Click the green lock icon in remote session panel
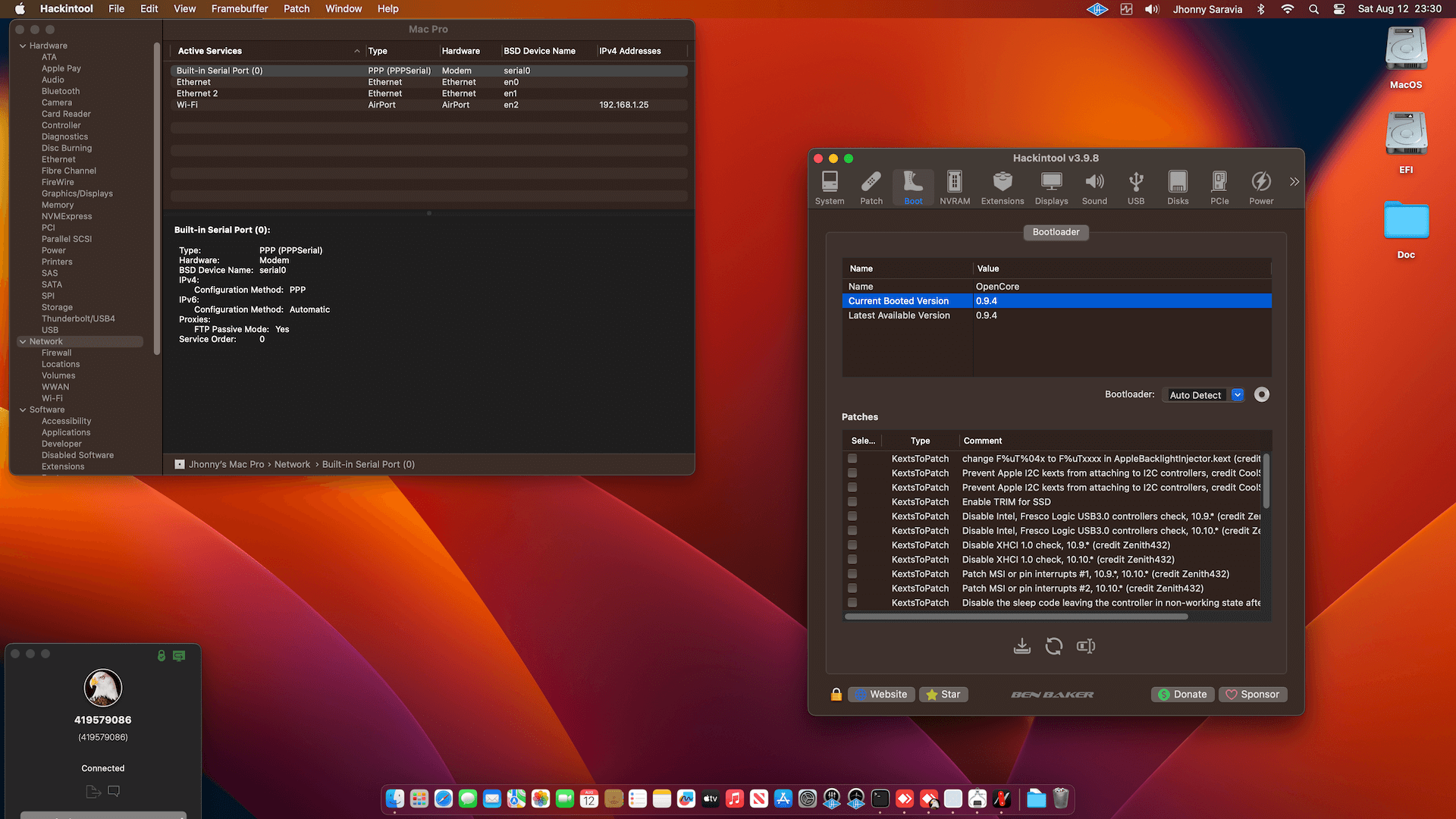The image size is (1456, 819). (x=162, y=656)
